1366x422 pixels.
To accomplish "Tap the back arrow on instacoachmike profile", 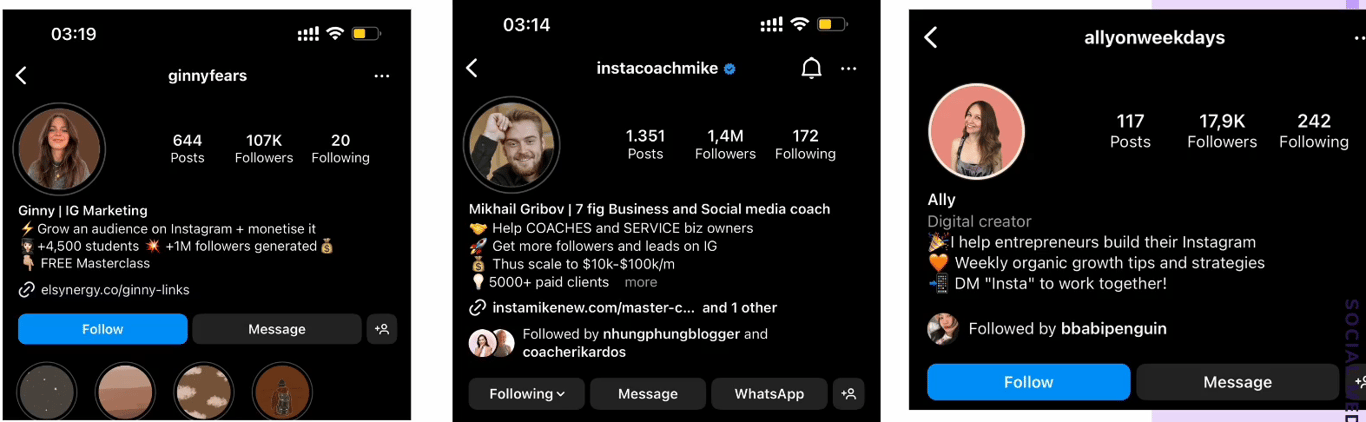I will pos(472,68).
